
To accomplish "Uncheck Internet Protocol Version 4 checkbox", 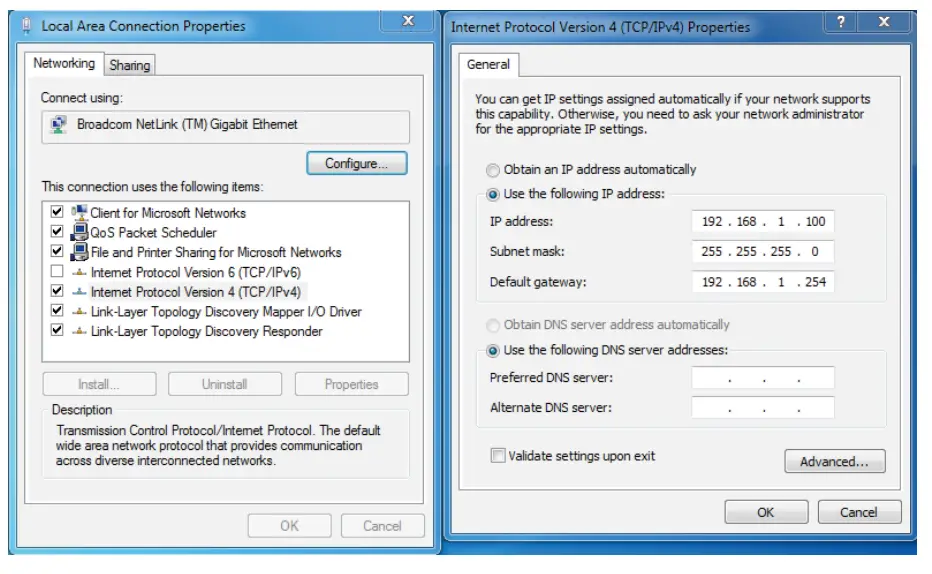I will coord(57,291).
